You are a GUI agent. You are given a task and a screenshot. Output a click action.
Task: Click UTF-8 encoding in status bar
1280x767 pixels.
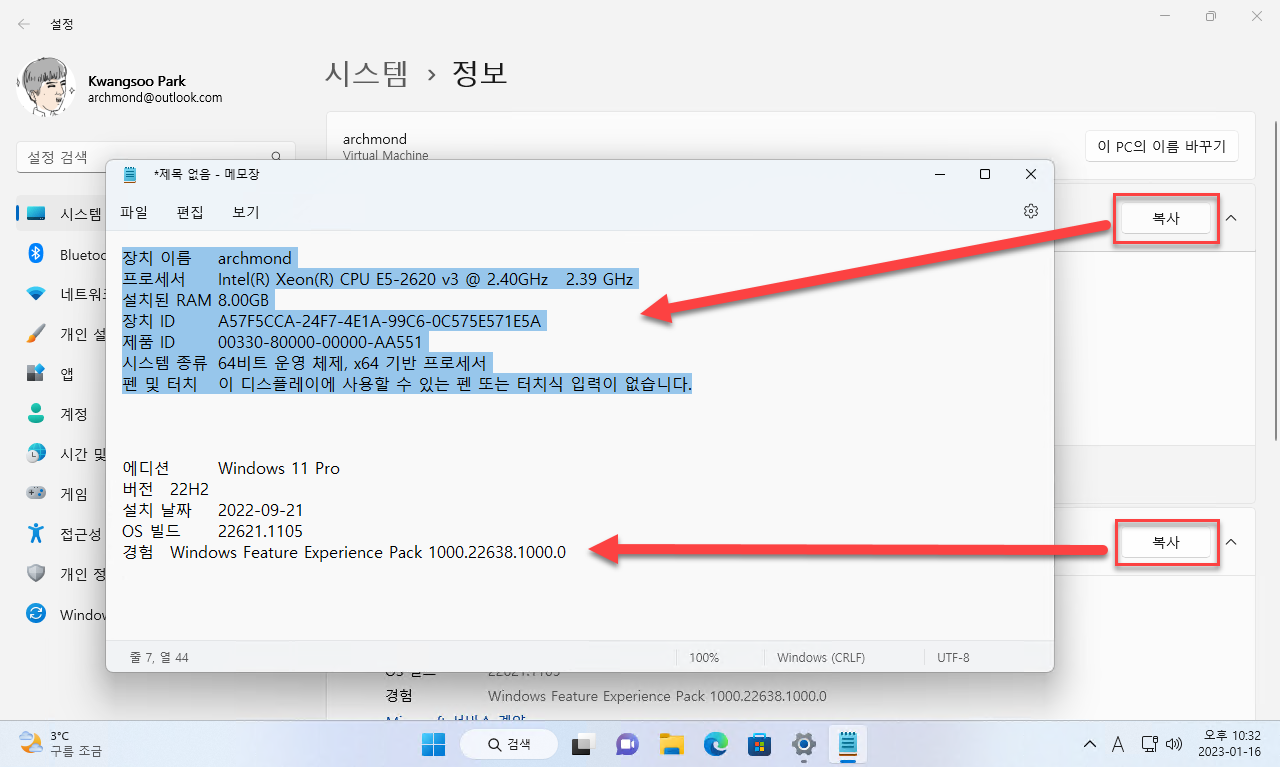point(953,658)
